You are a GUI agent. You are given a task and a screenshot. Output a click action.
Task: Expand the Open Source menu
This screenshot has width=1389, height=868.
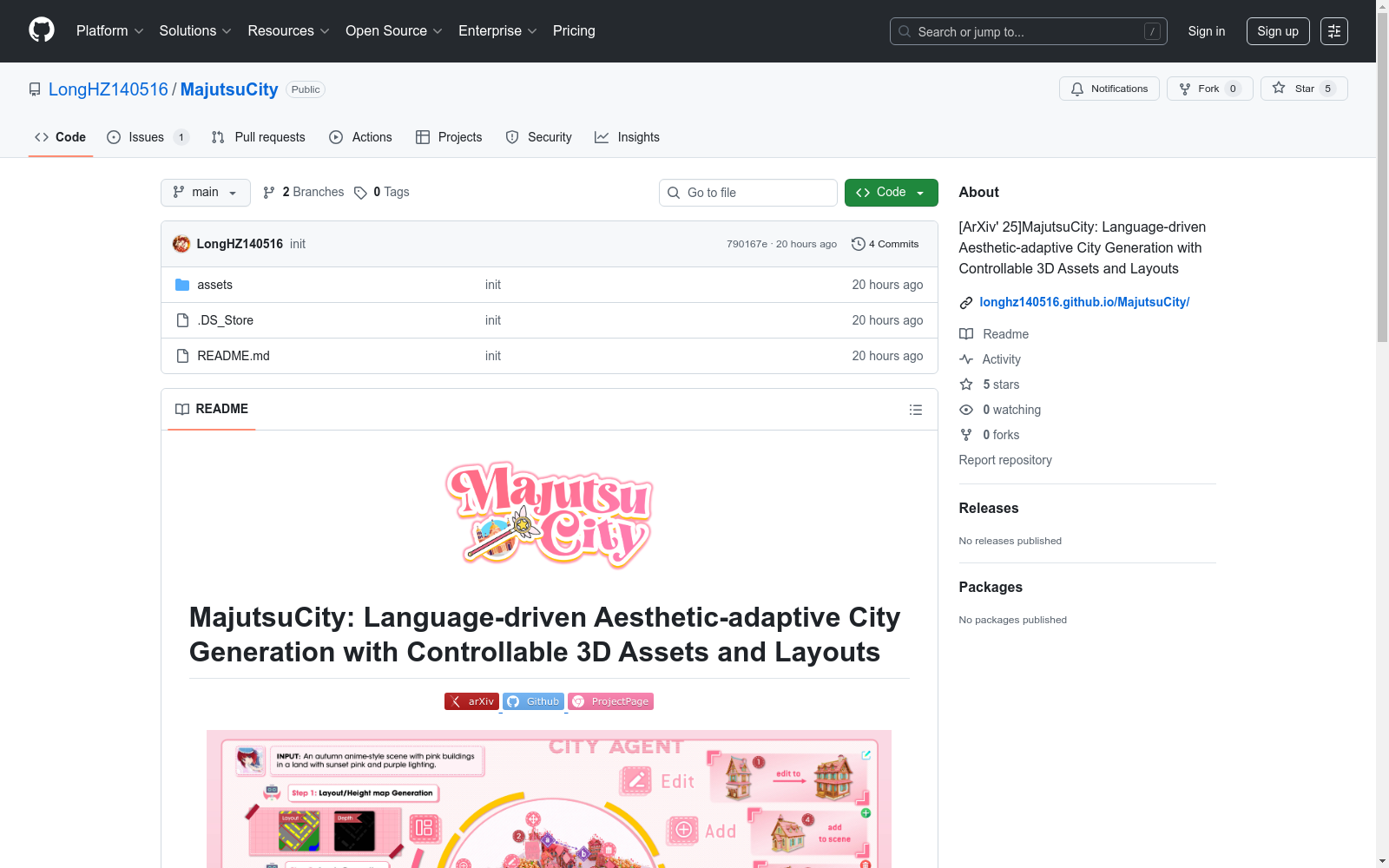coord(394,31)
